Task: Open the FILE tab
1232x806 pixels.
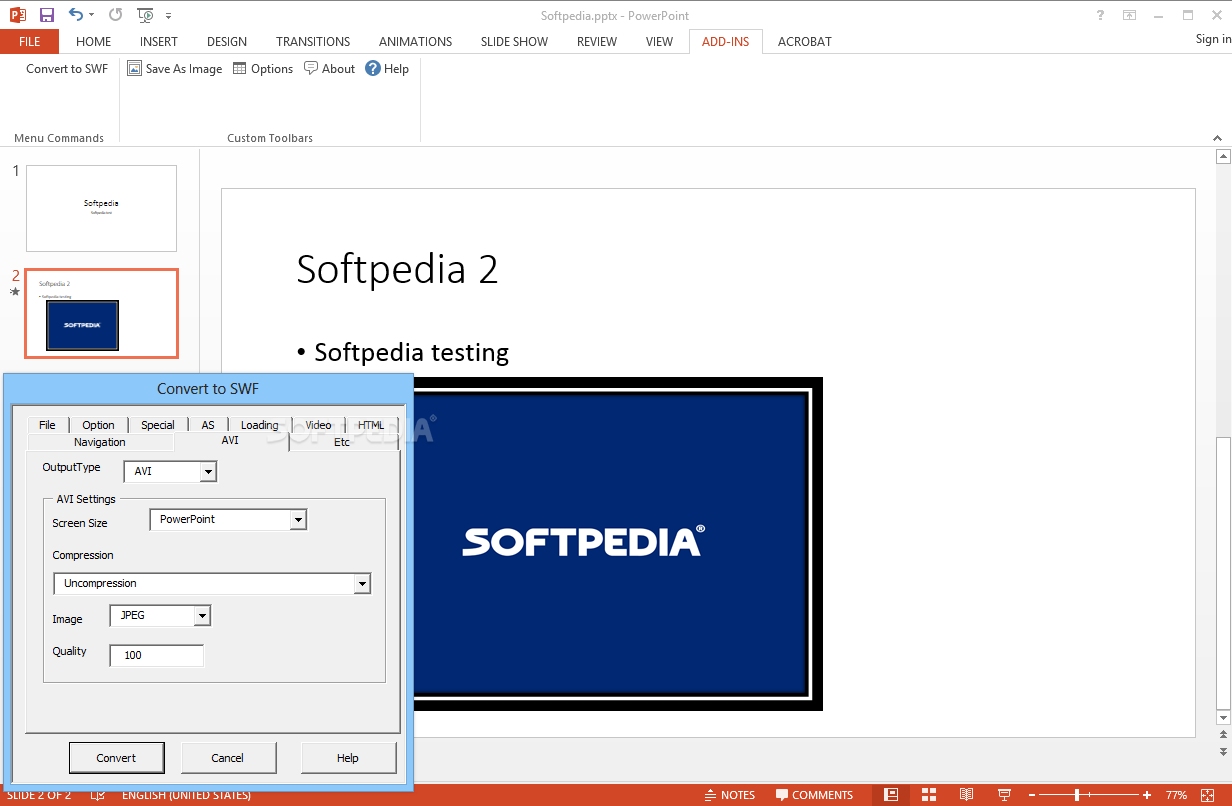Action: [x=29, y=41]
